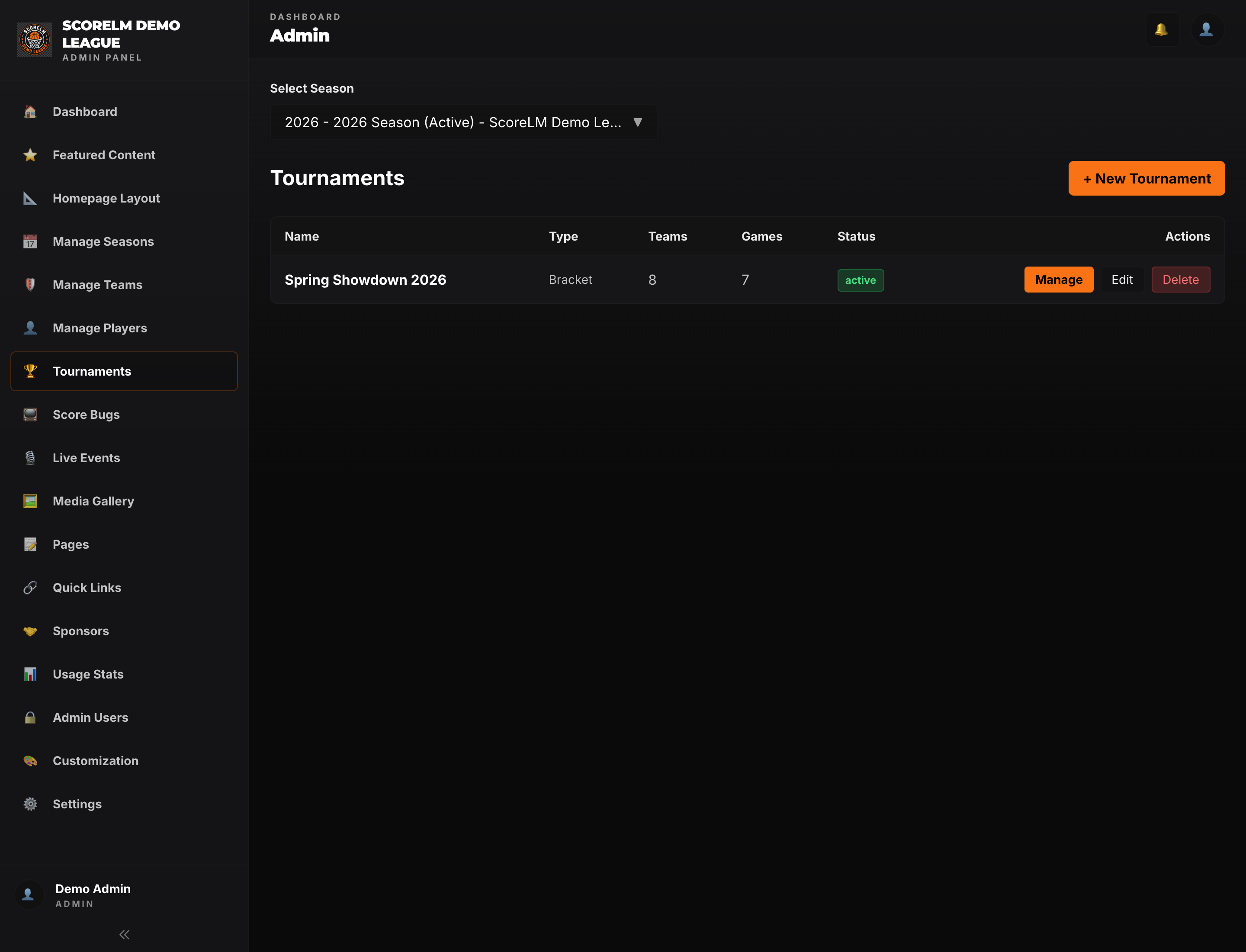Click the Featured Content star icon
The width and height of the screenshot is (1246, 952).
click(x=30, y=155)
